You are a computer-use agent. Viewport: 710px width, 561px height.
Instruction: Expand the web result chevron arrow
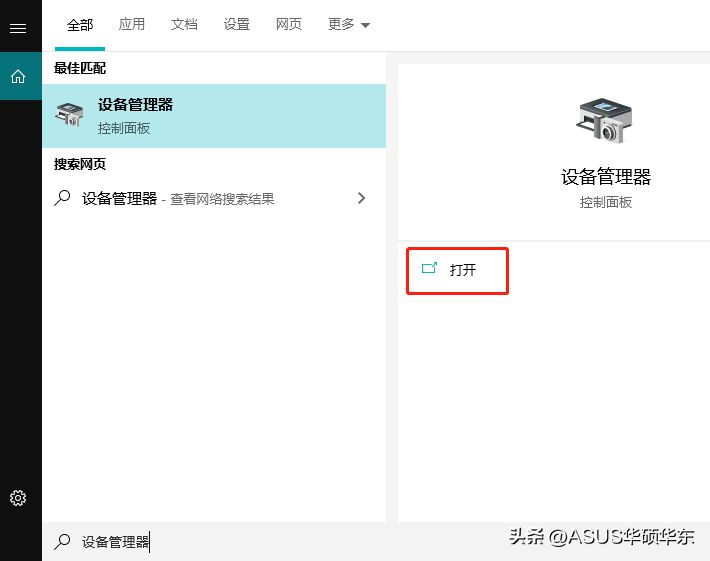pos(362,198)
